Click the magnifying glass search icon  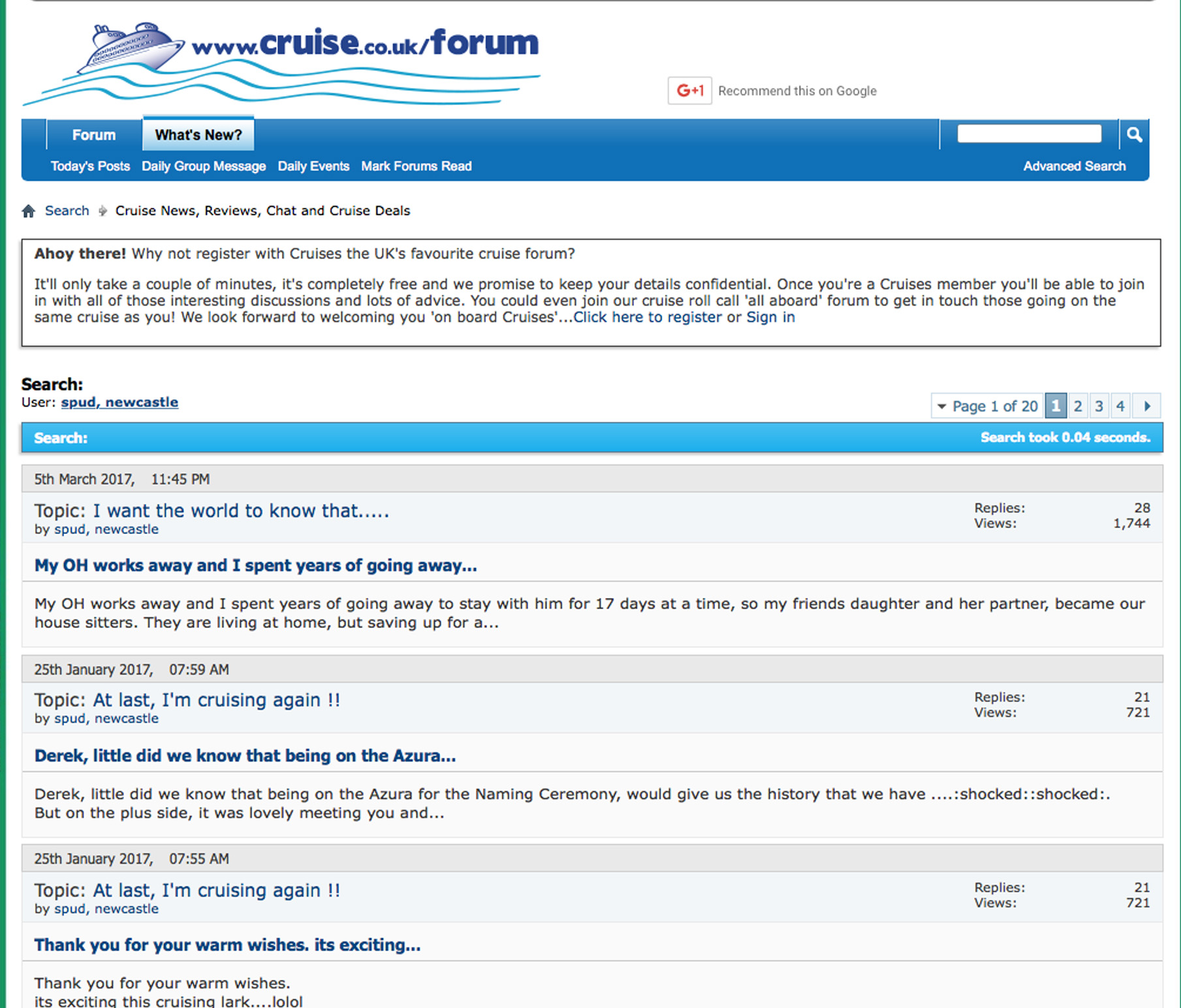point(1134,134)
